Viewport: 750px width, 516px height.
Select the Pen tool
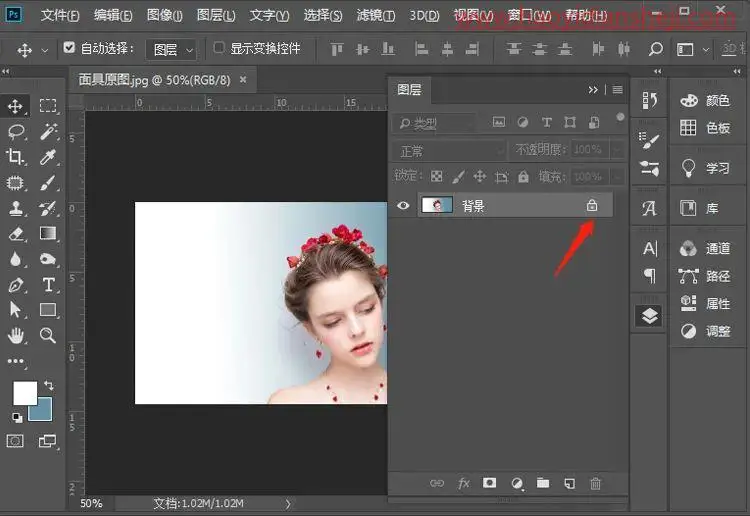click(16, 285)
